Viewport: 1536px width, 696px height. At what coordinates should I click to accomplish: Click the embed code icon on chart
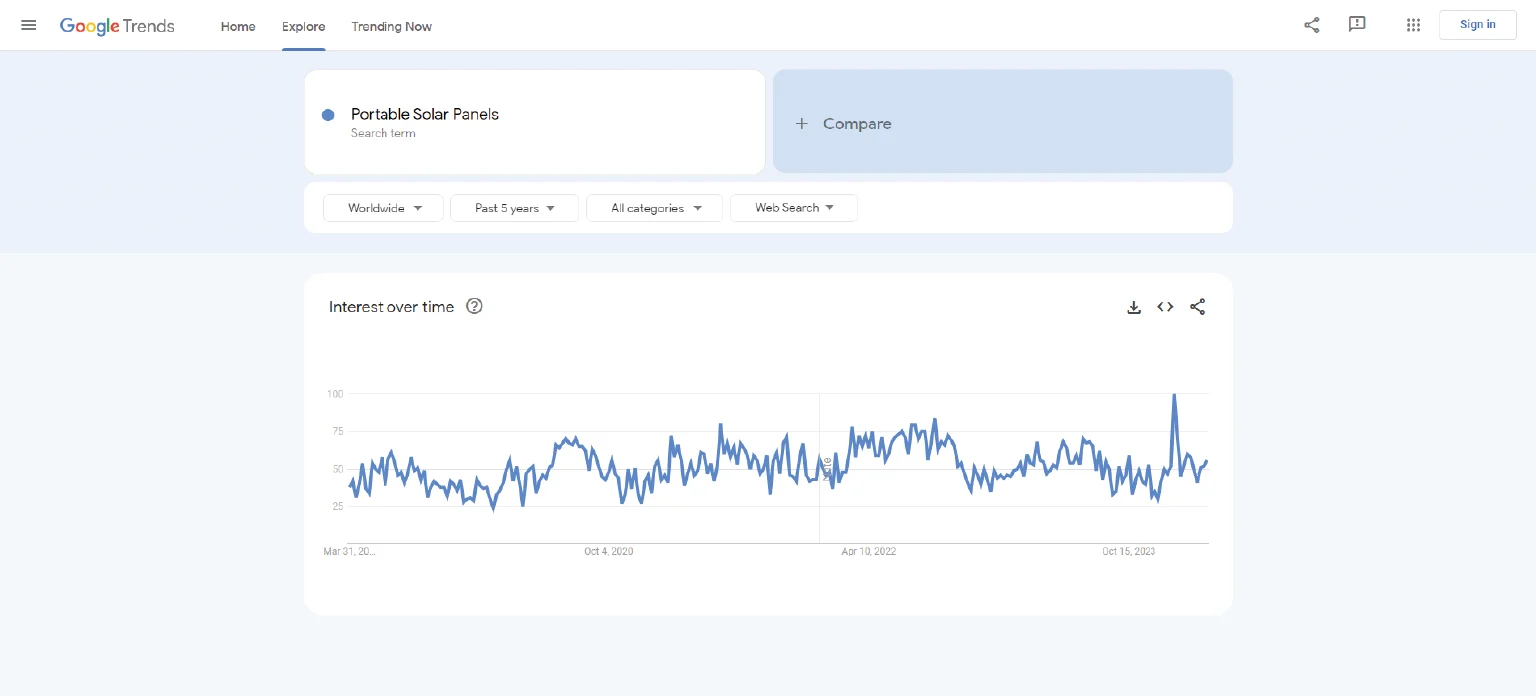[x=1165, y=307]
